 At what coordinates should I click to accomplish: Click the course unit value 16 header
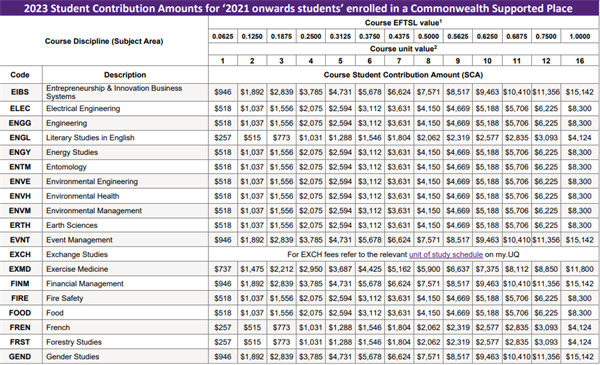[x=580, y=61]
